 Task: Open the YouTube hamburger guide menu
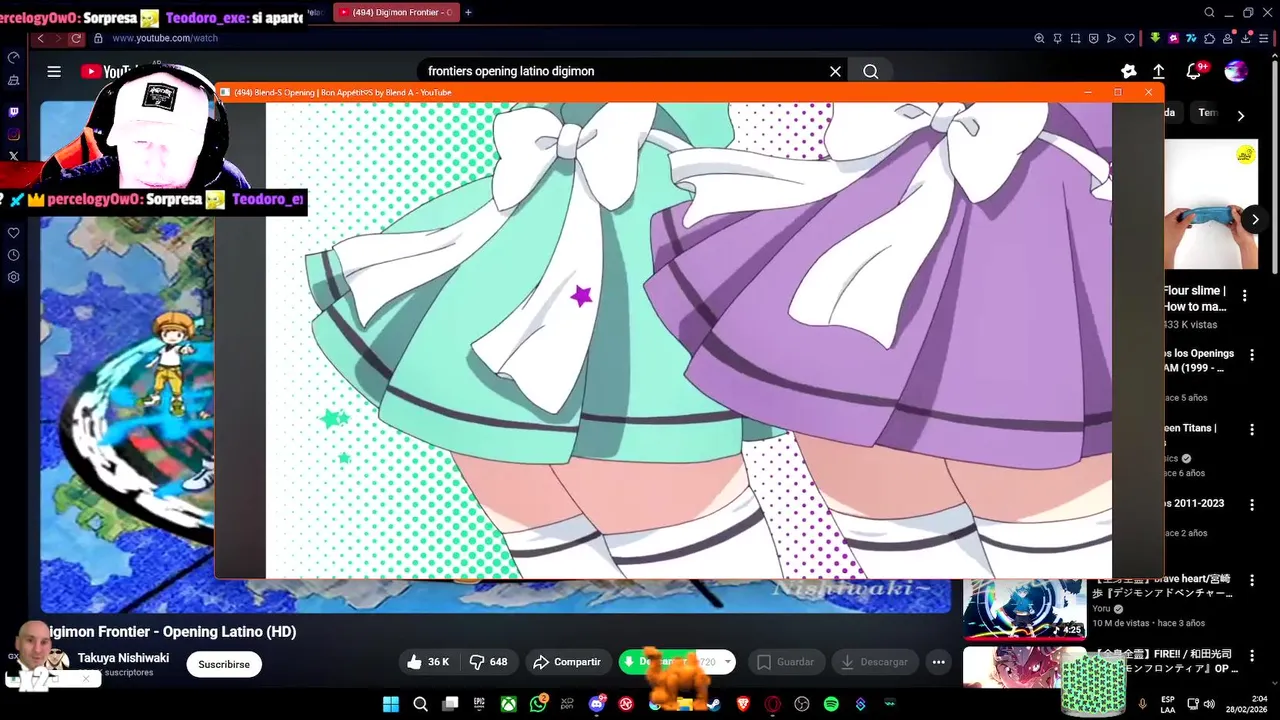[x=54, y=71]
